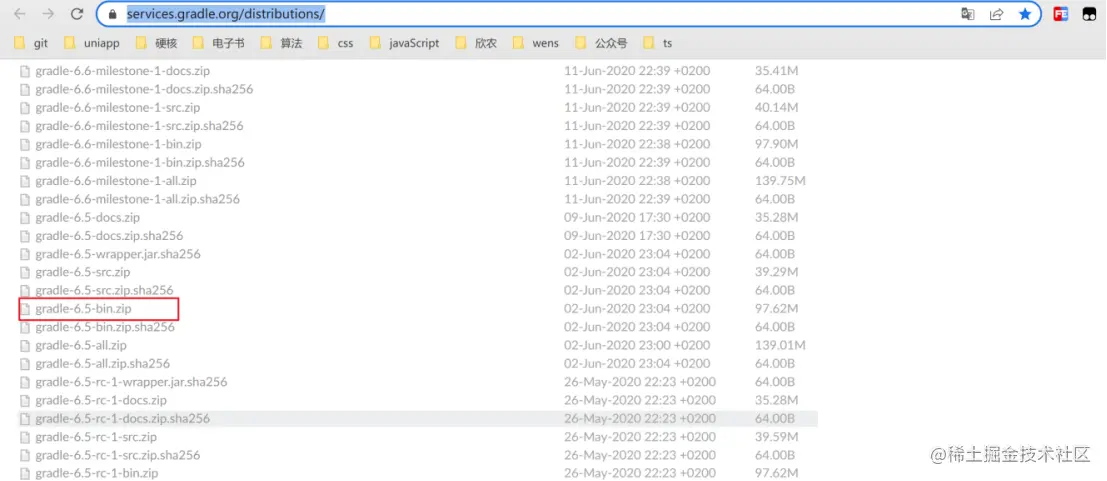Image resolution: width=1107 pixels, height=481 pixels.
Task: Click file icon beside gradle-6.6-milestone-1-bin.zip
Action: pos(26,144)
